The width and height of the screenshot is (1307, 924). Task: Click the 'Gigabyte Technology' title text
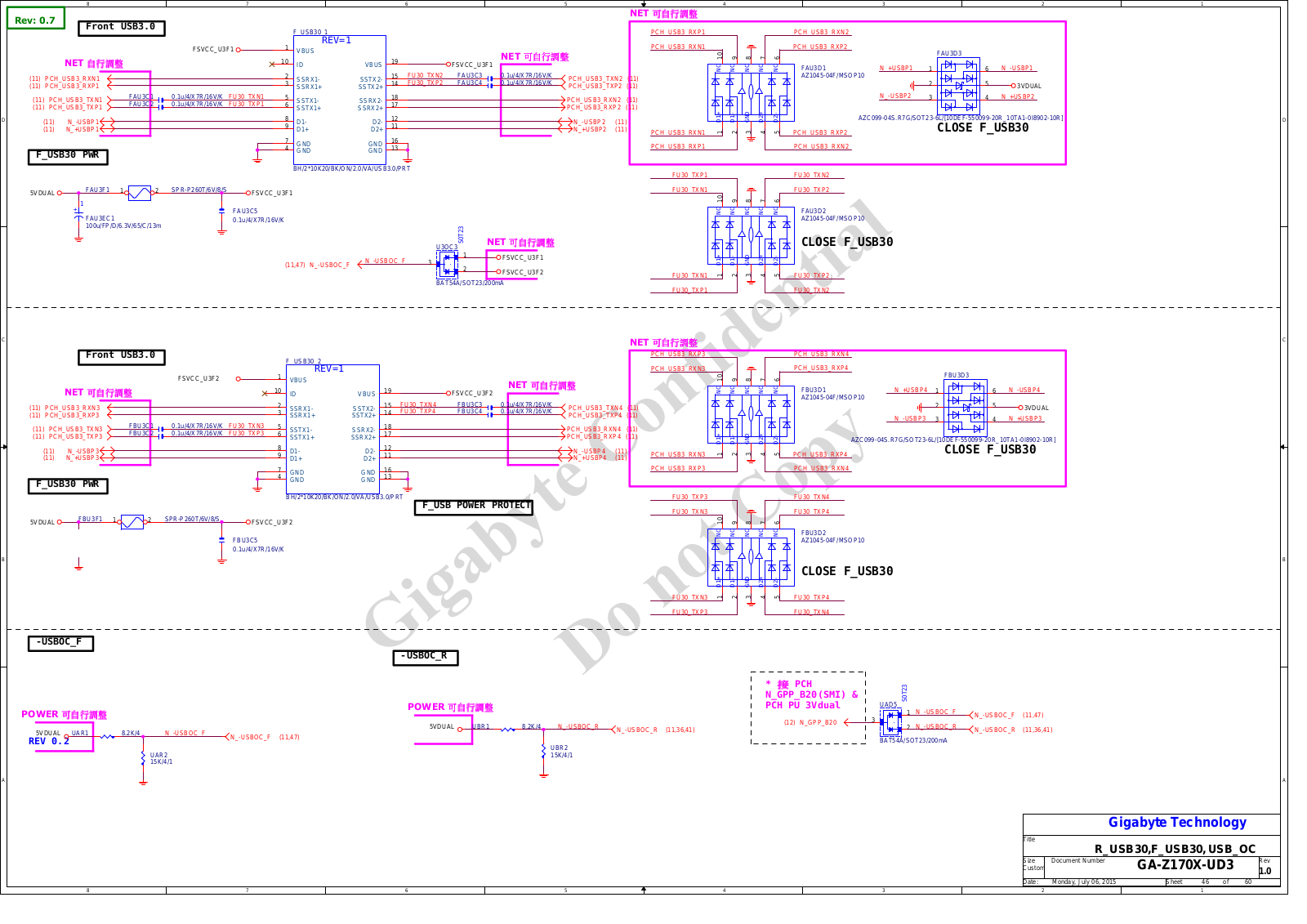pos(1177,823)
